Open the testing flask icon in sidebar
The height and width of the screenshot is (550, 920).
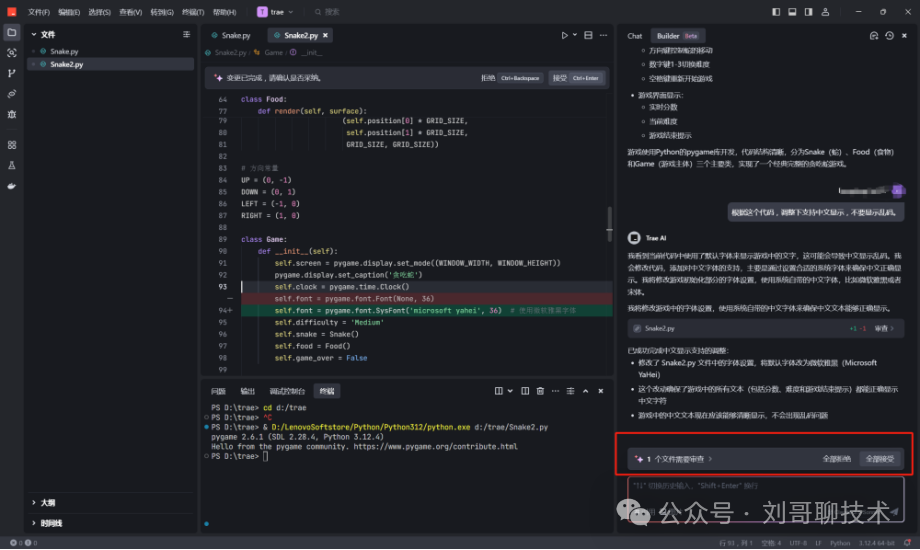pyautogui.click(x=12, y=165)
